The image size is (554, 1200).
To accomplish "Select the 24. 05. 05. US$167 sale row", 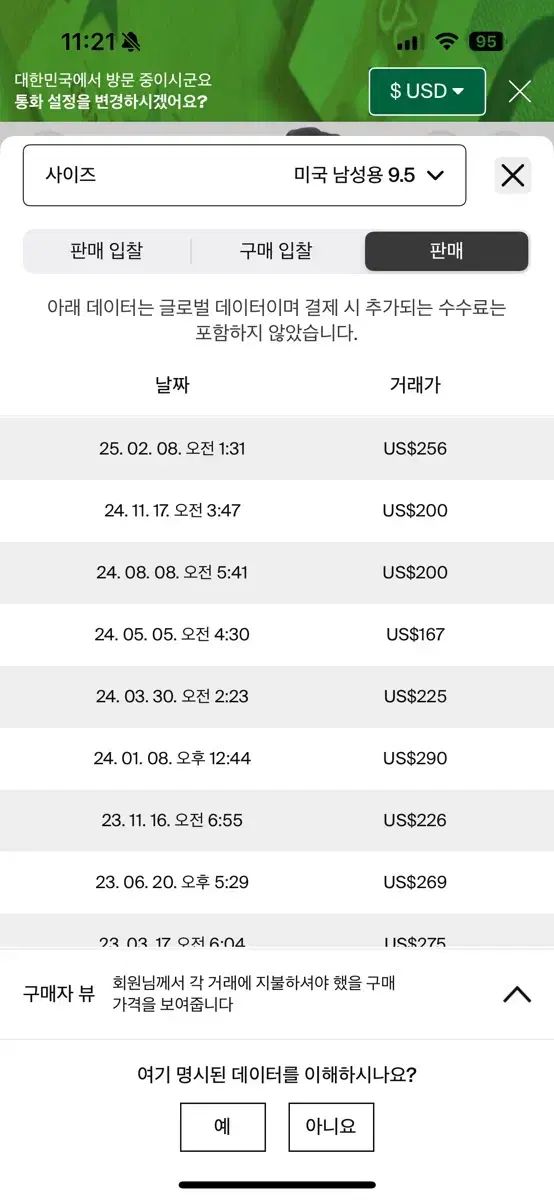I will (x=277, y=635).
